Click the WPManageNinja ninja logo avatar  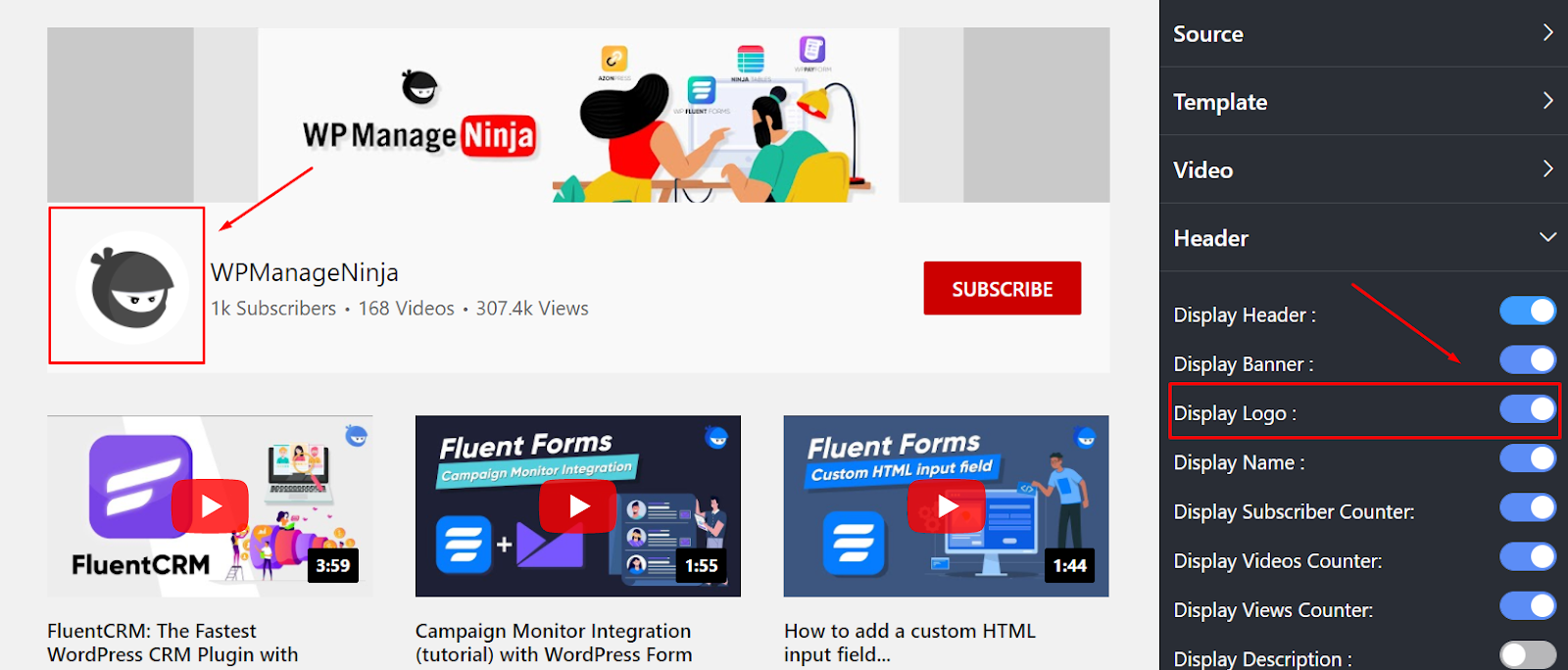coord(132,287)
